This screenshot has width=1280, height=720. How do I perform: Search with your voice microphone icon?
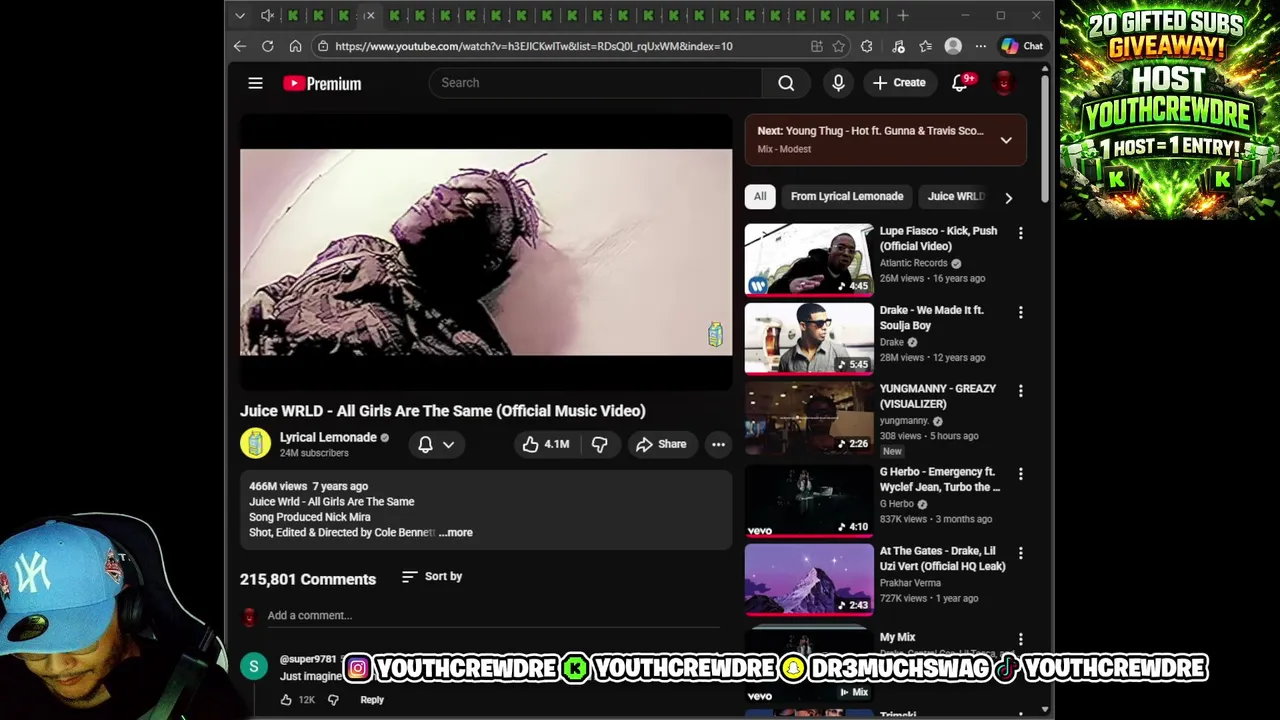838,83
